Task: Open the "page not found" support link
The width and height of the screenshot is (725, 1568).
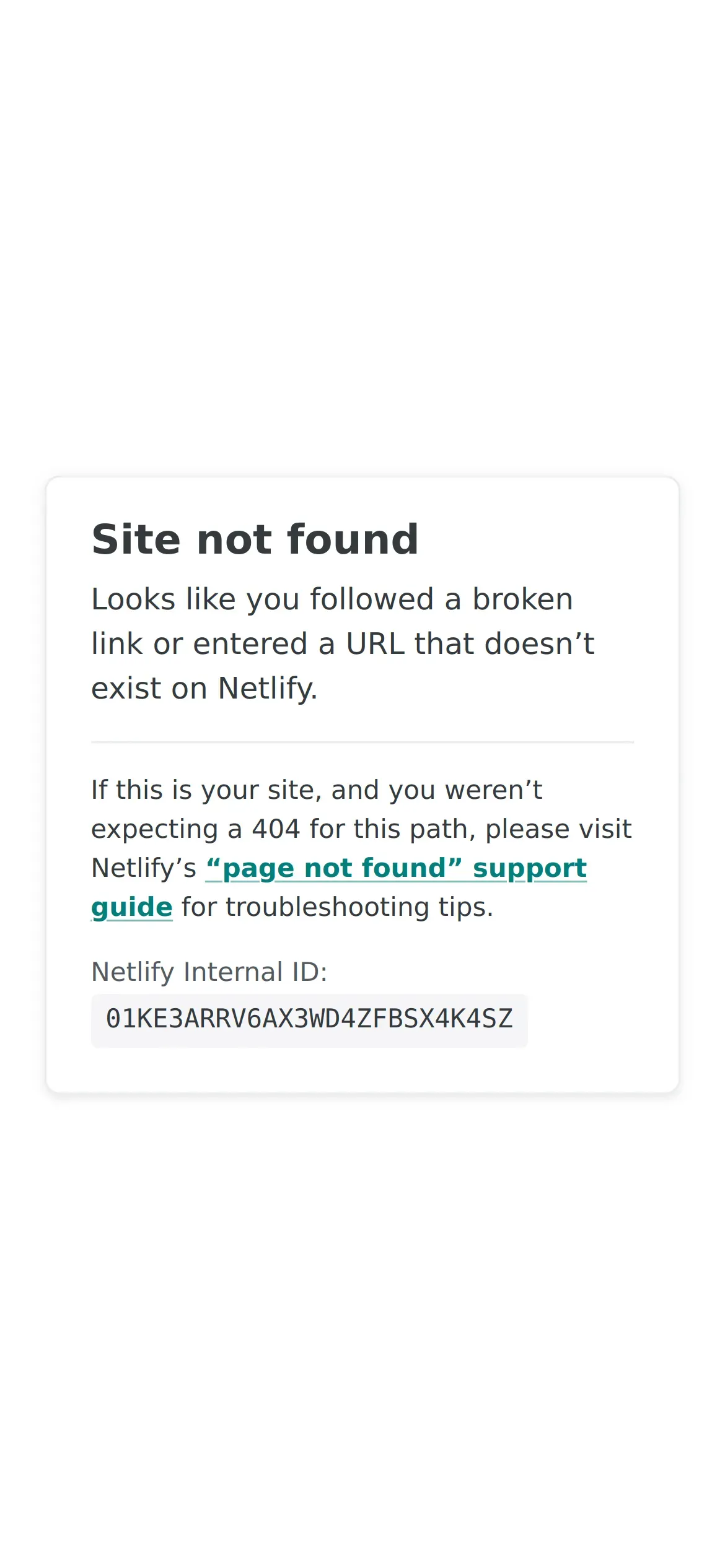Action: (396, 868)
